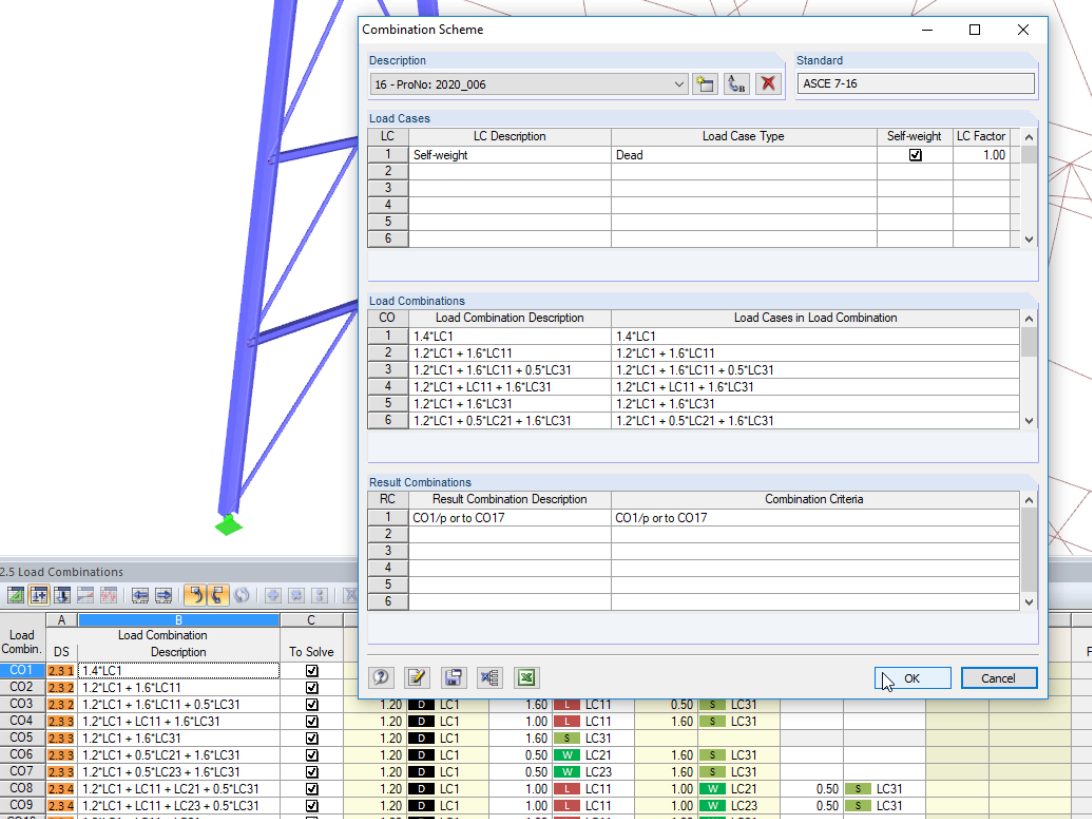The width and height of the screenshot is (1092, 819).
Task: Export load combinations to Excel
Action: tap(526, 678)
